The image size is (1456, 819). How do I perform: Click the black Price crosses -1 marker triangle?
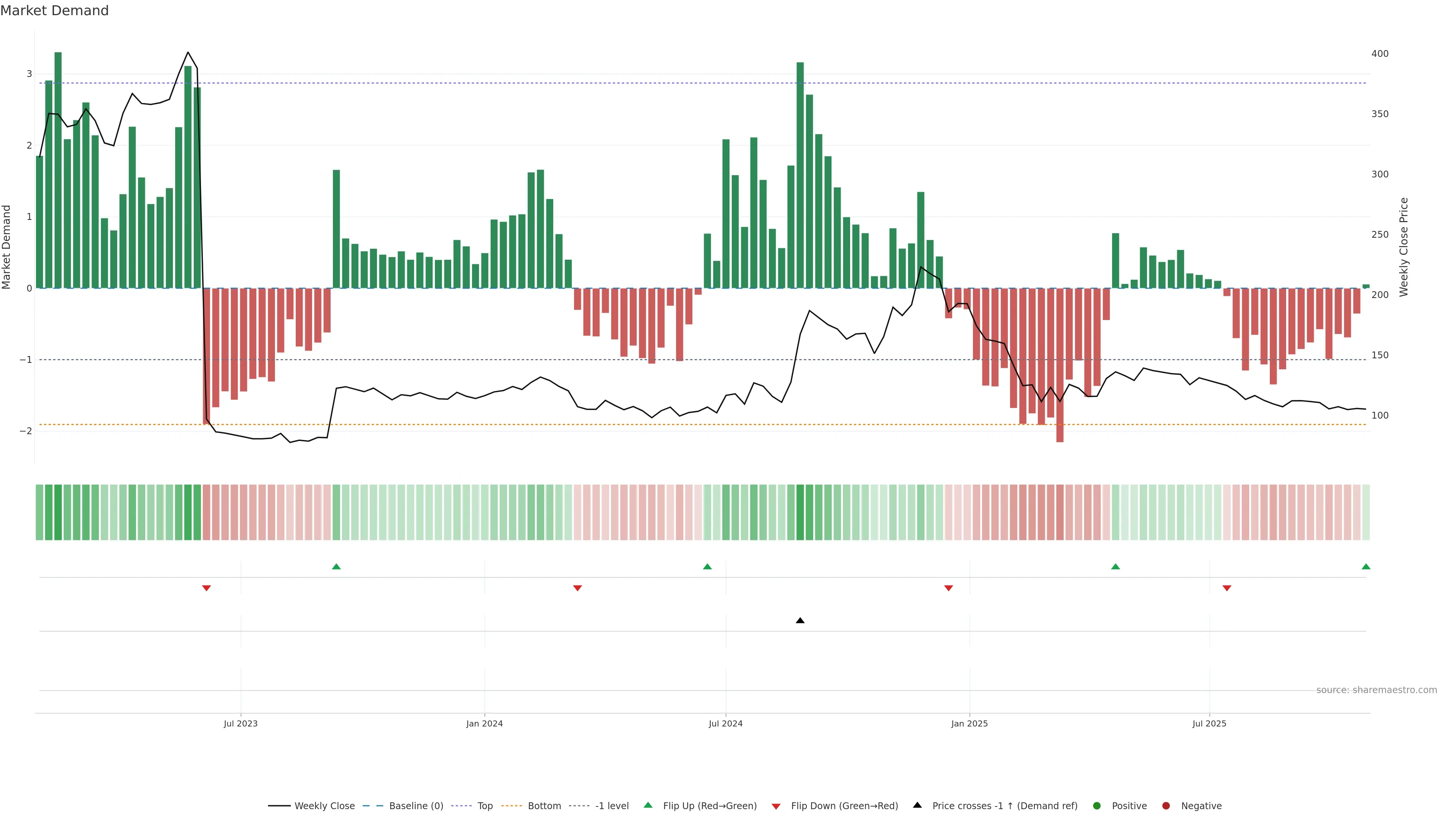800,621
